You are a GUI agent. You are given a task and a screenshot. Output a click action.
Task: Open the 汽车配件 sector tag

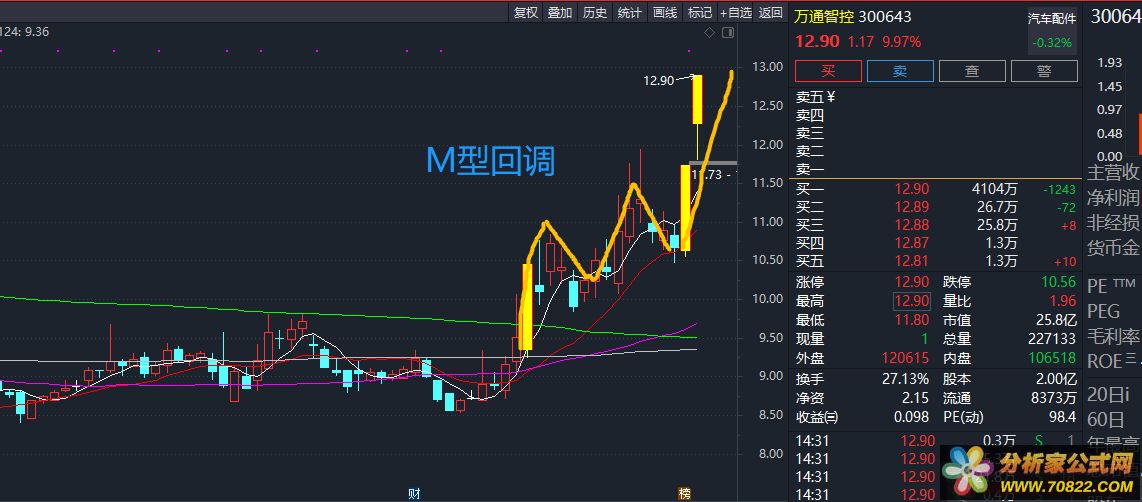tap(1052, 18)
